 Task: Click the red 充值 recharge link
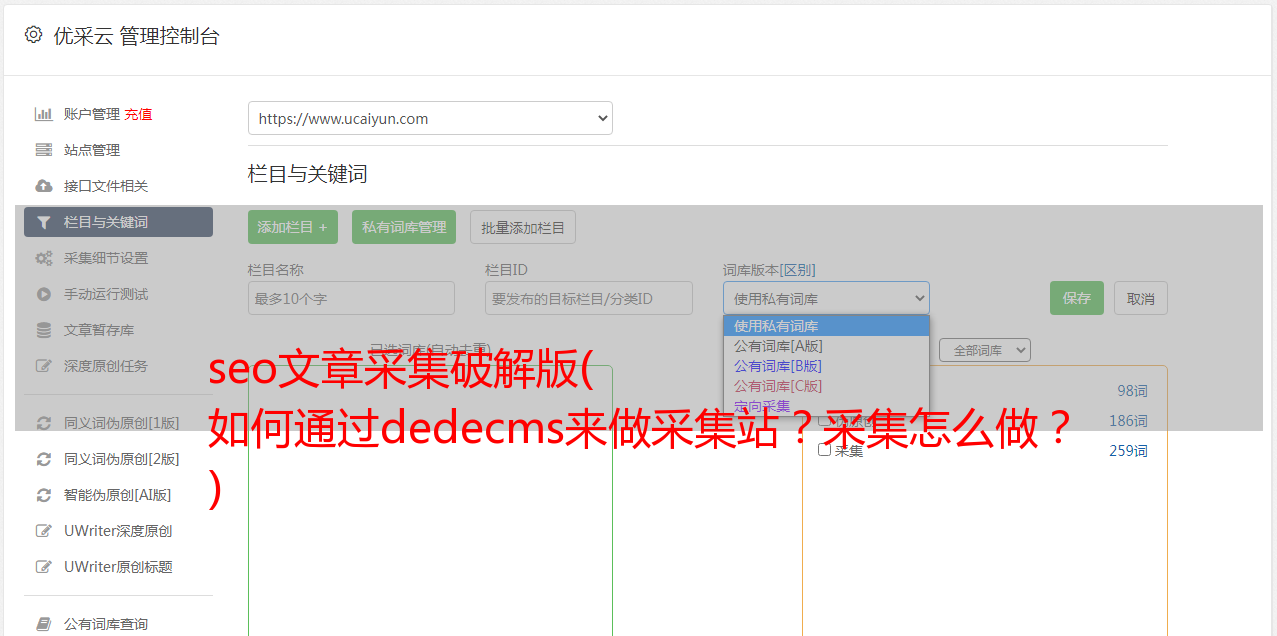click(139, 114)
